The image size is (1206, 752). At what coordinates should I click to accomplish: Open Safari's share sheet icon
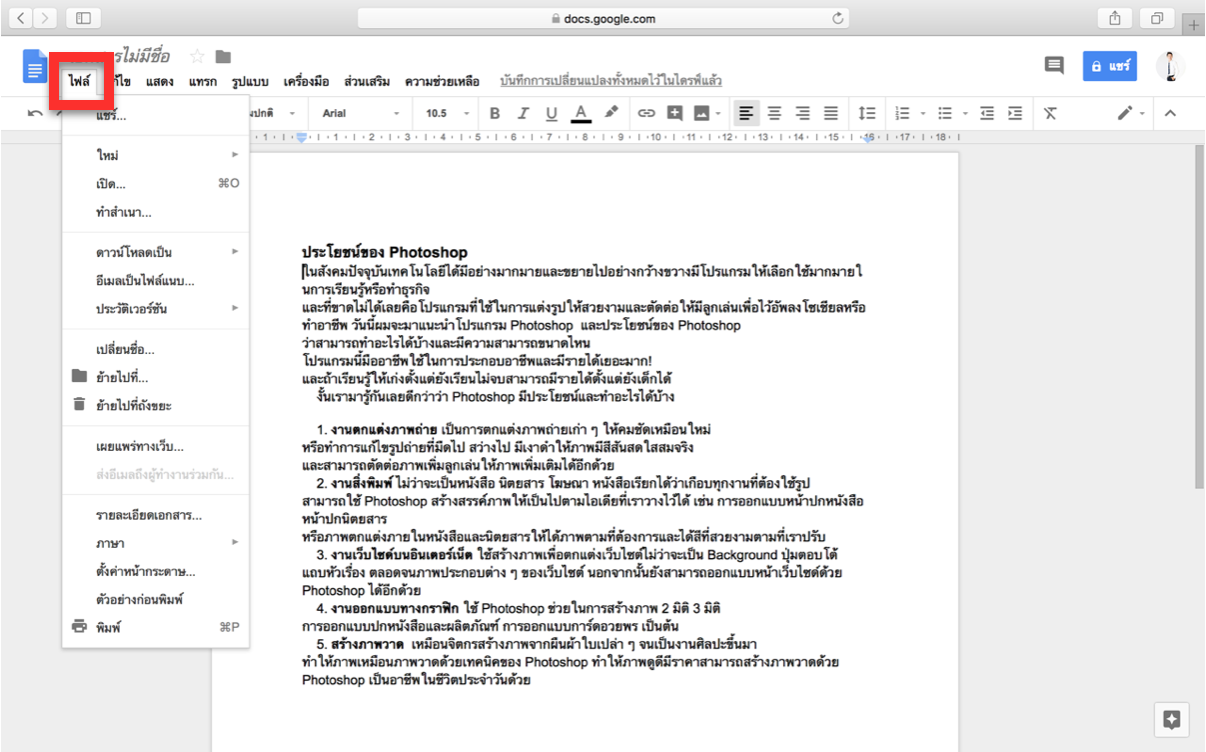point(1114,18)
